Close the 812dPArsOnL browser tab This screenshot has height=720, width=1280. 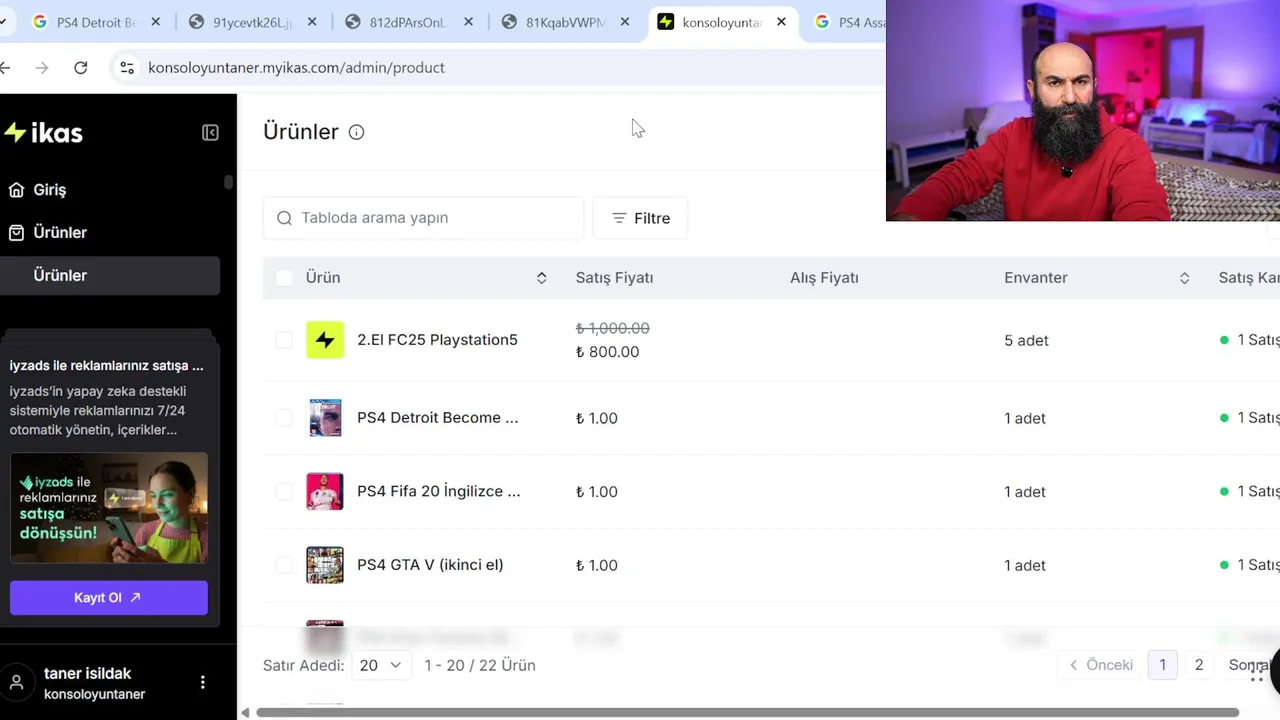point(468,22)
